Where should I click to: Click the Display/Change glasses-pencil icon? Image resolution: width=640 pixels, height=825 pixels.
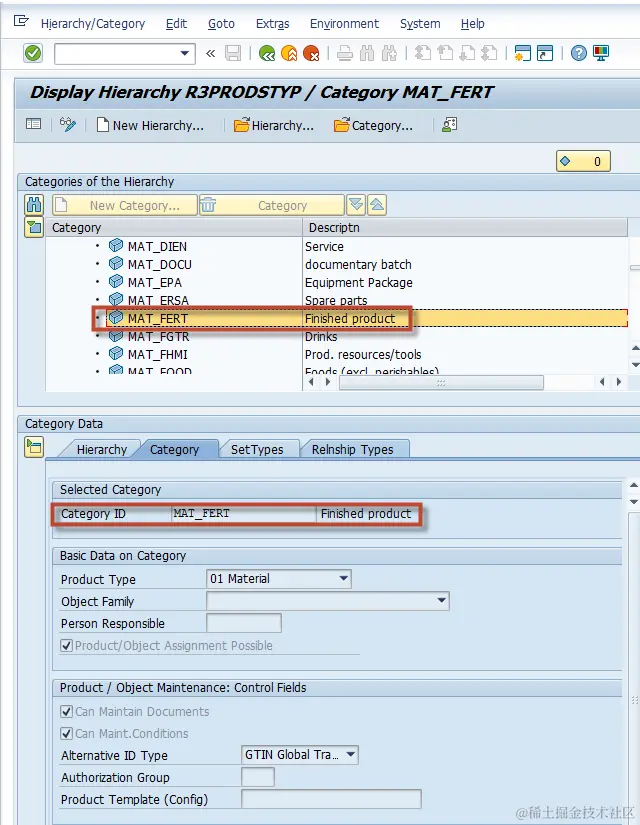point(68,125)
